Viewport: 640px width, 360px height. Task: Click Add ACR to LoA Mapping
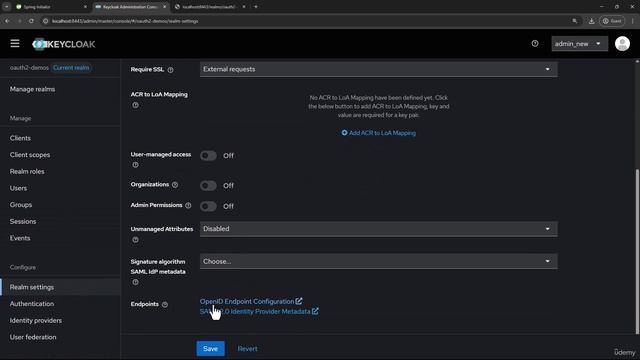pyautogui.click(x=378, y=133)
